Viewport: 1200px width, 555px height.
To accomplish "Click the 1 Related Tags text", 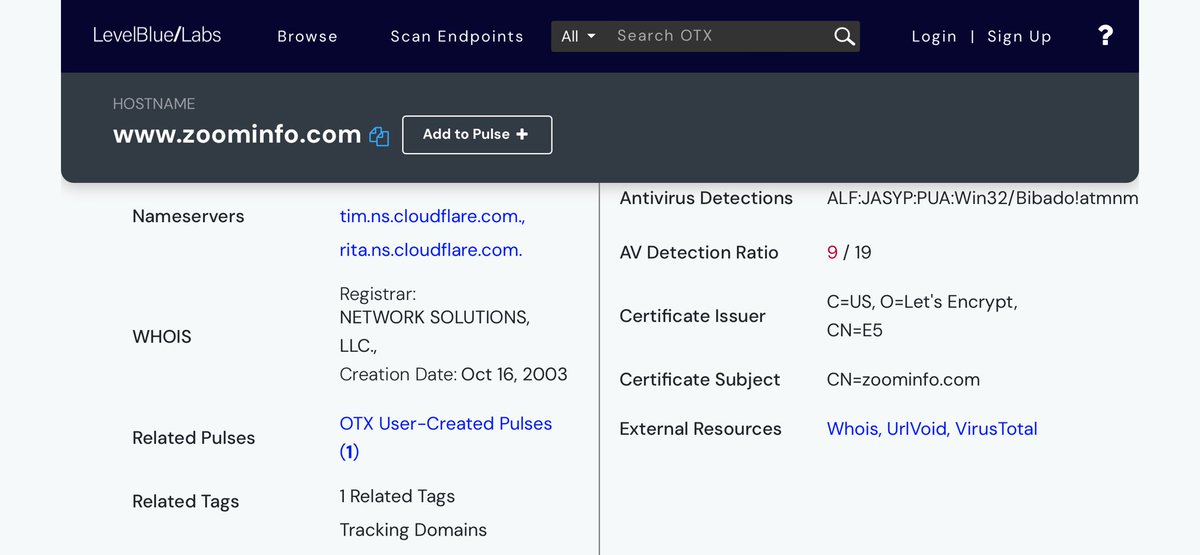I will click(x=397, y=496).
